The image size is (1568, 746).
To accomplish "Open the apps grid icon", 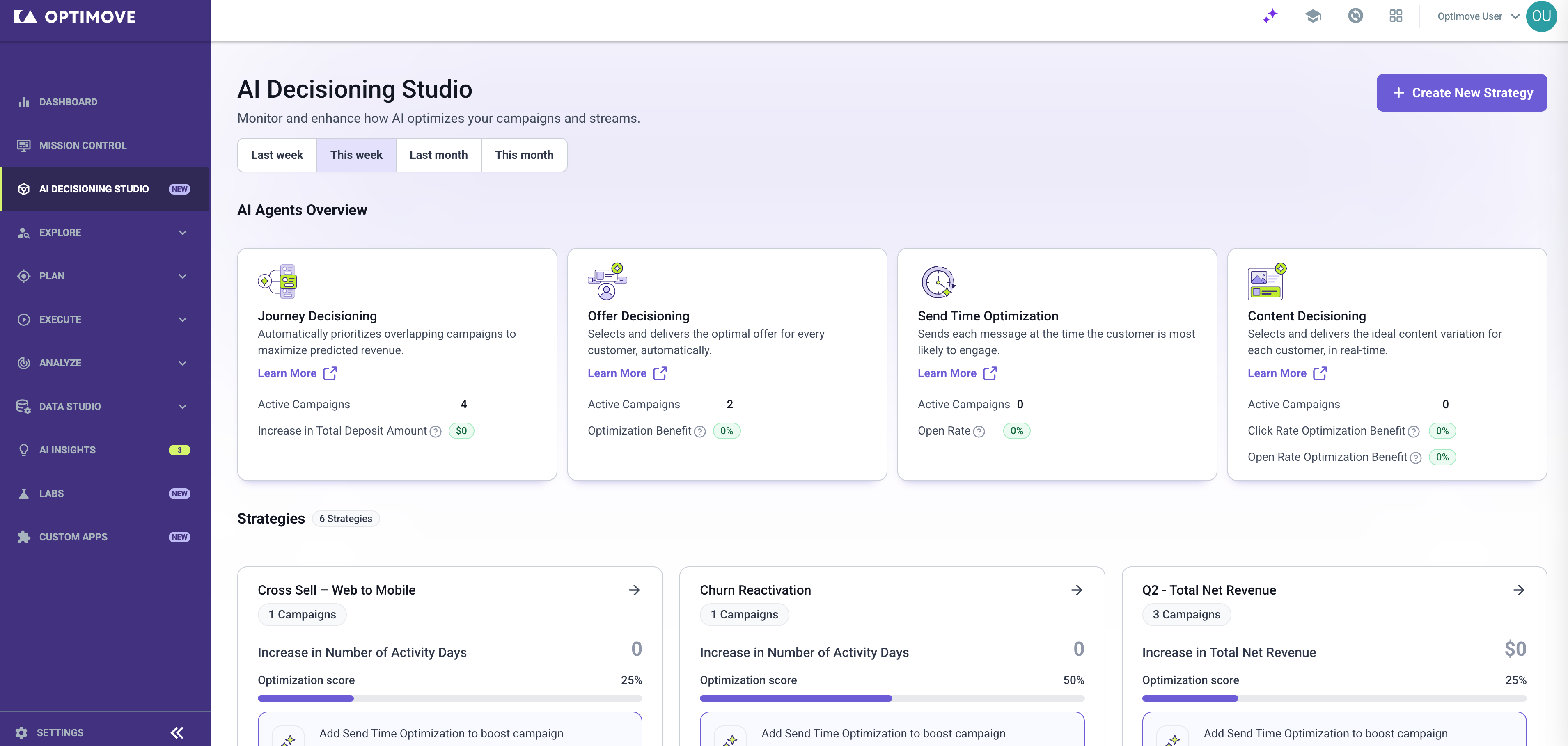I will [1396, 16].
